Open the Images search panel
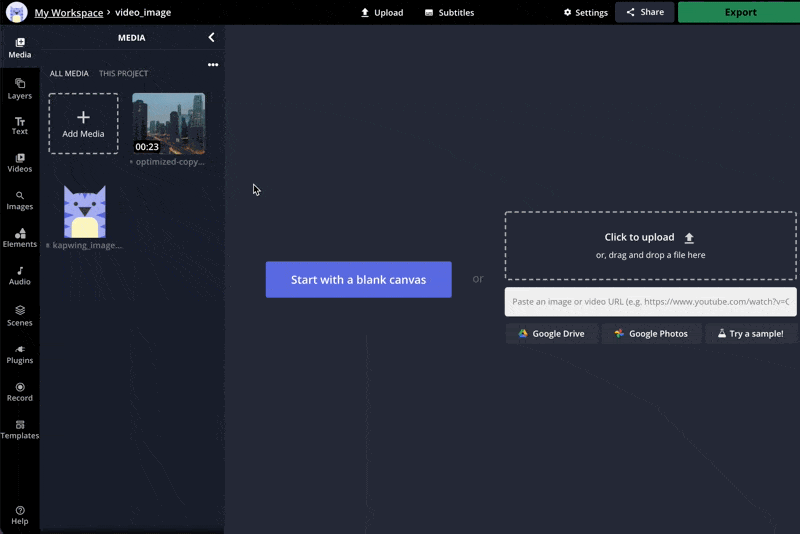This screenshot has width=800, height=534. [x=19, y=200]
